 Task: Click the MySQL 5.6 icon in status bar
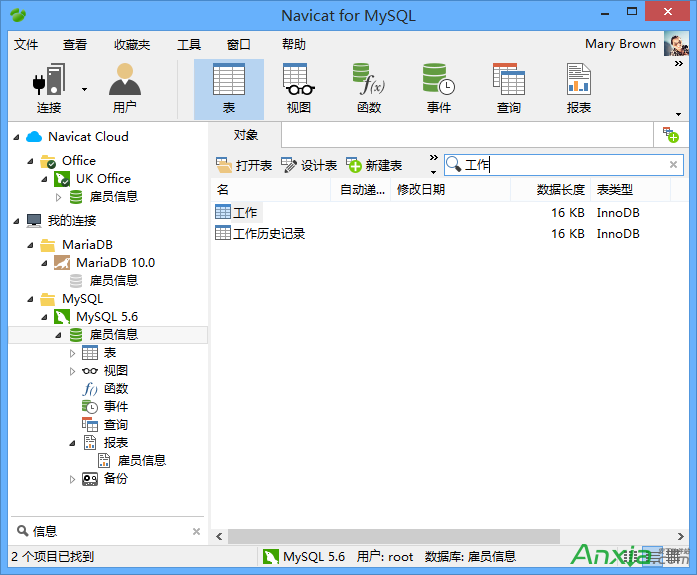click(271, 556)
